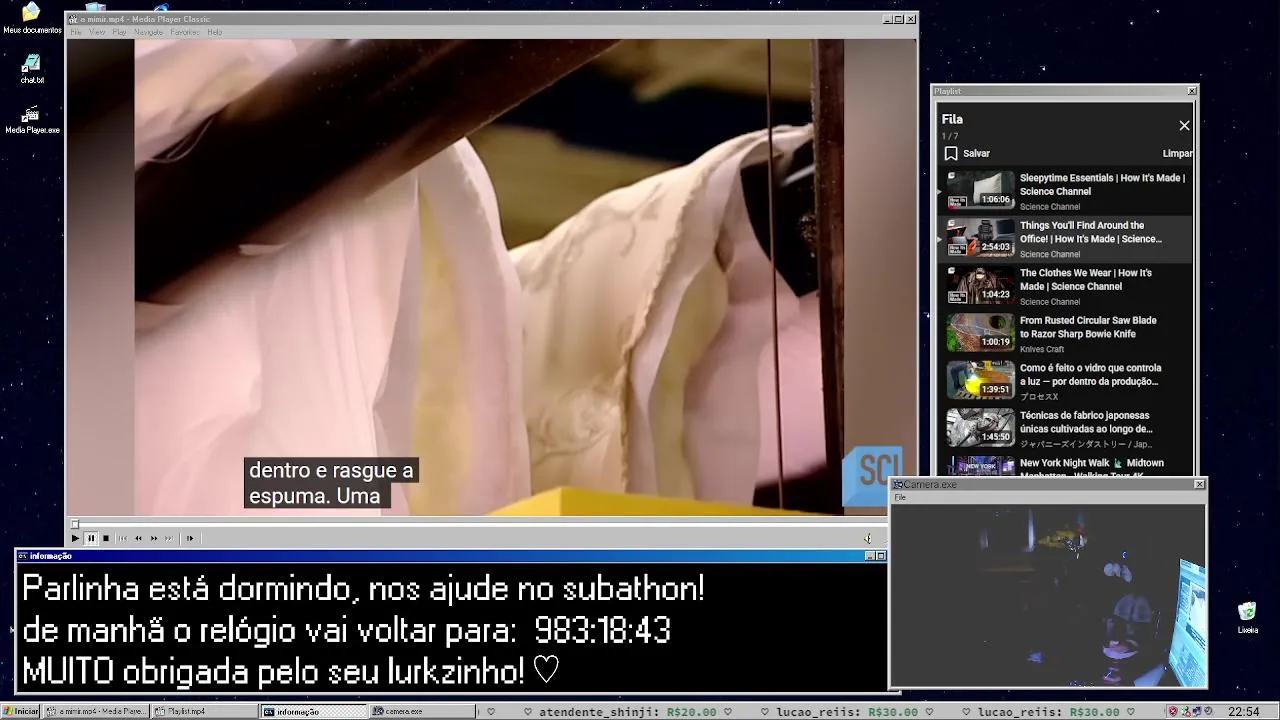This screenshot has width=1280, height=720.
Task: Click the taskbar clock showing 22:54
Action: click(x=1244, y=712)
